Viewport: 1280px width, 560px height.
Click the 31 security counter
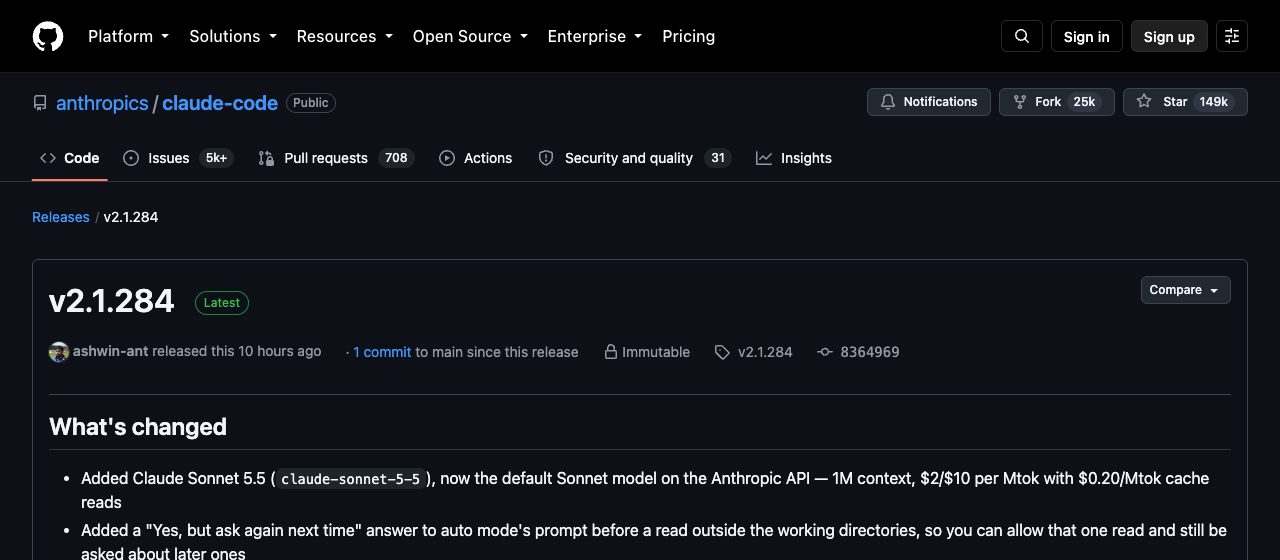tap(717, 158)
